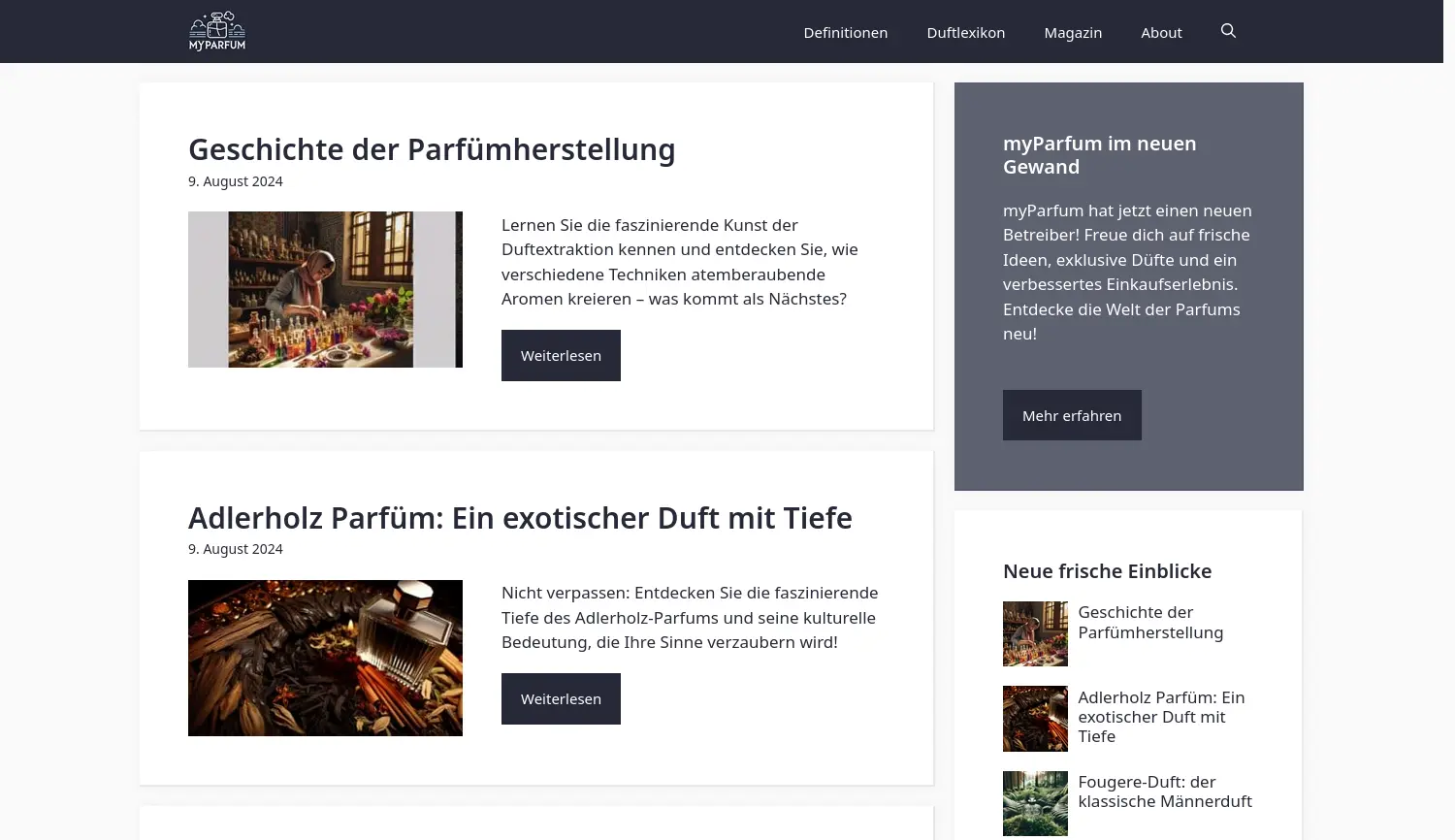Click Weiterlesen under Adlerholz Parfüm article
This screenshot has height=840, width=1455.
tap(561, 698)
